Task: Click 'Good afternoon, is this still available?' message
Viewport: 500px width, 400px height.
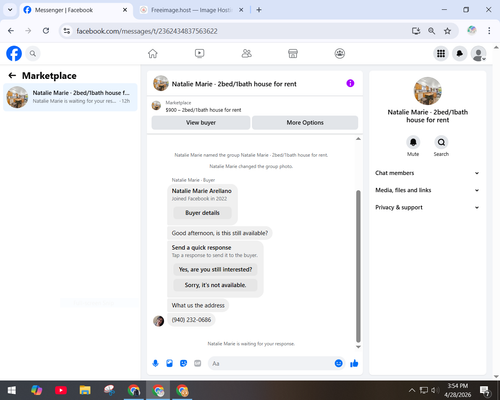Action: coord(220,233)
